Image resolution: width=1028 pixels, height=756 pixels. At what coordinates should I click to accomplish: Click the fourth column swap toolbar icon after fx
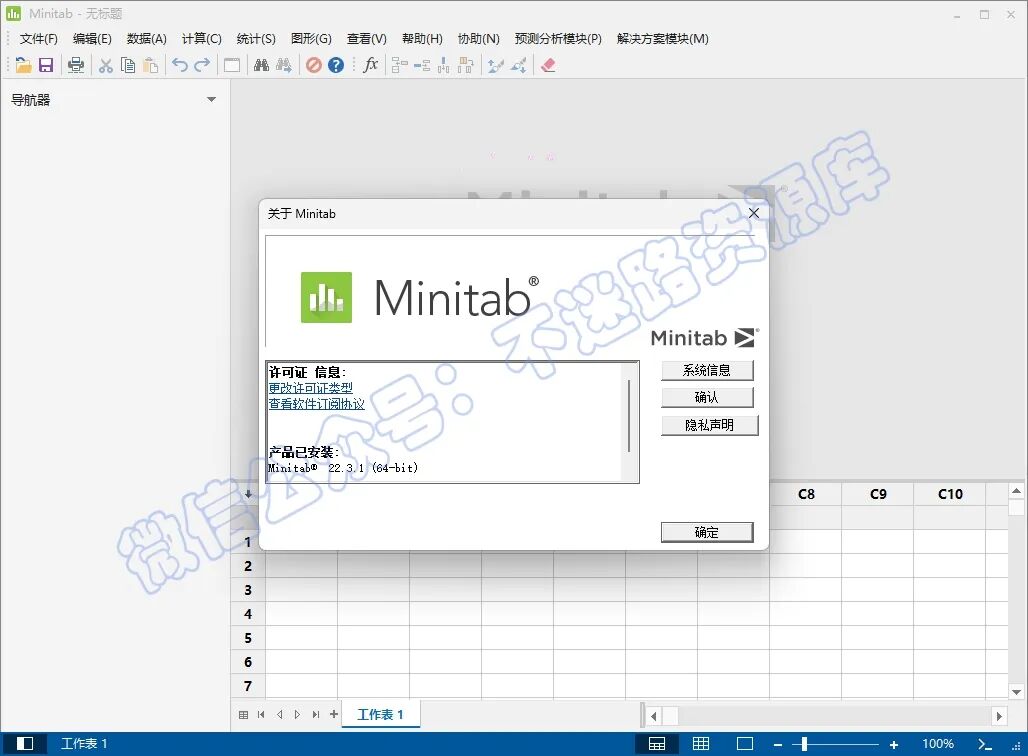pyautogui.click(x=465, y=65)
